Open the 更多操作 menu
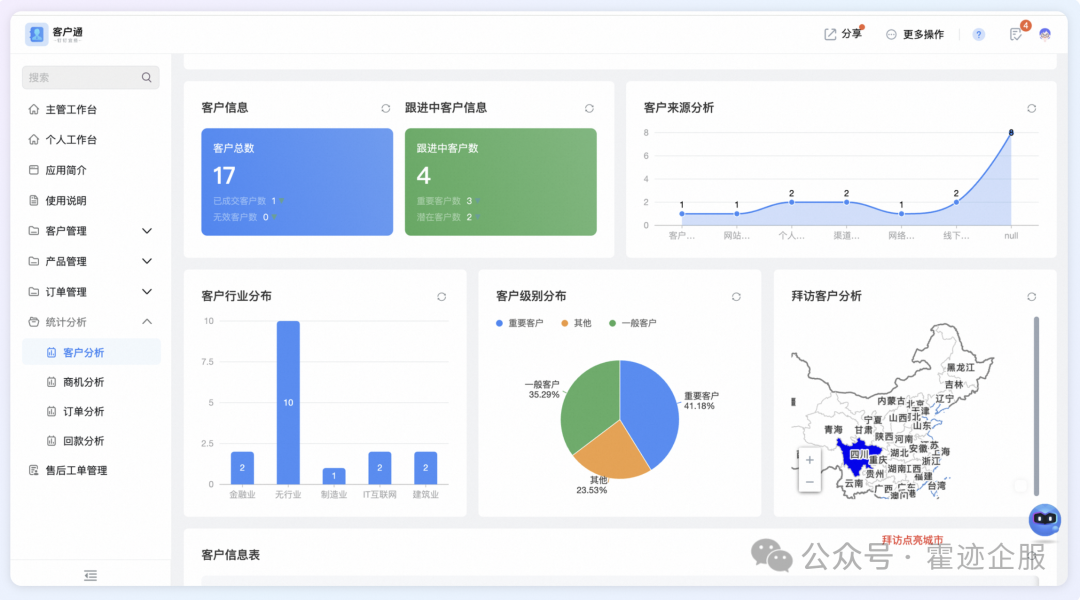Screen dimensions: 1080x600 (x=915, y=34)
